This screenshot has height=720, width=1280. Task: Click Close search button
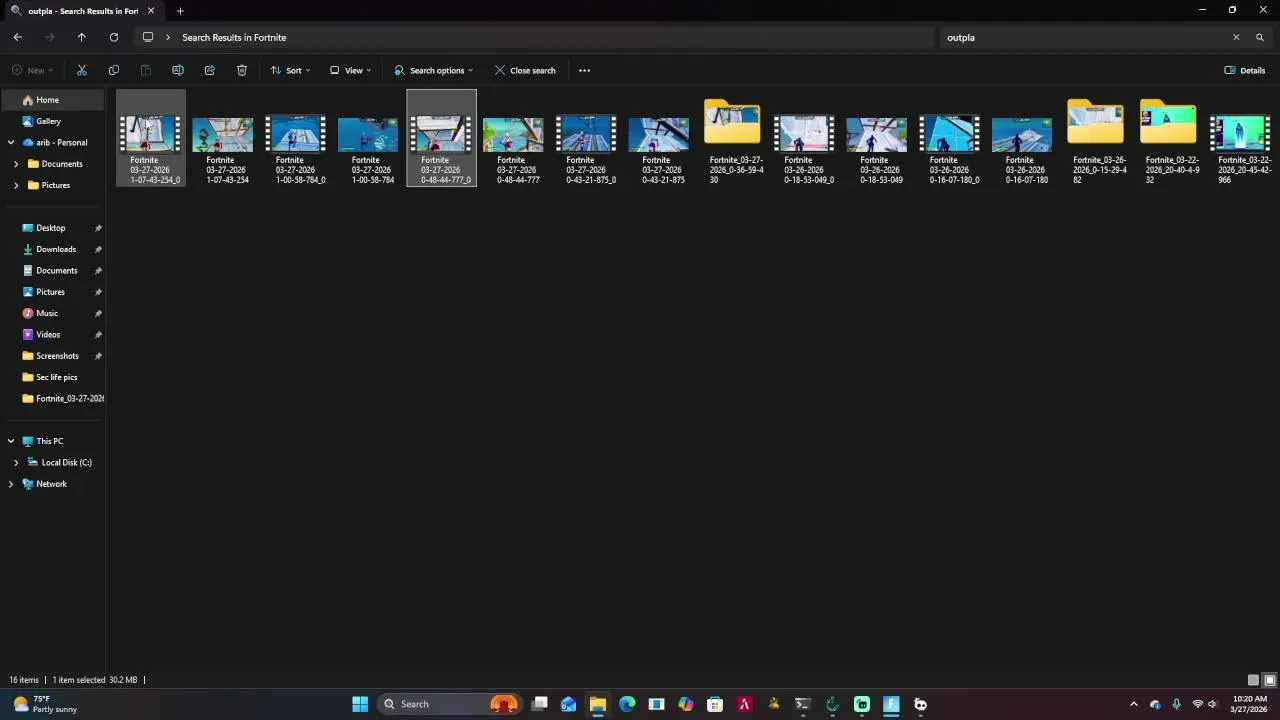click(525, 70)
